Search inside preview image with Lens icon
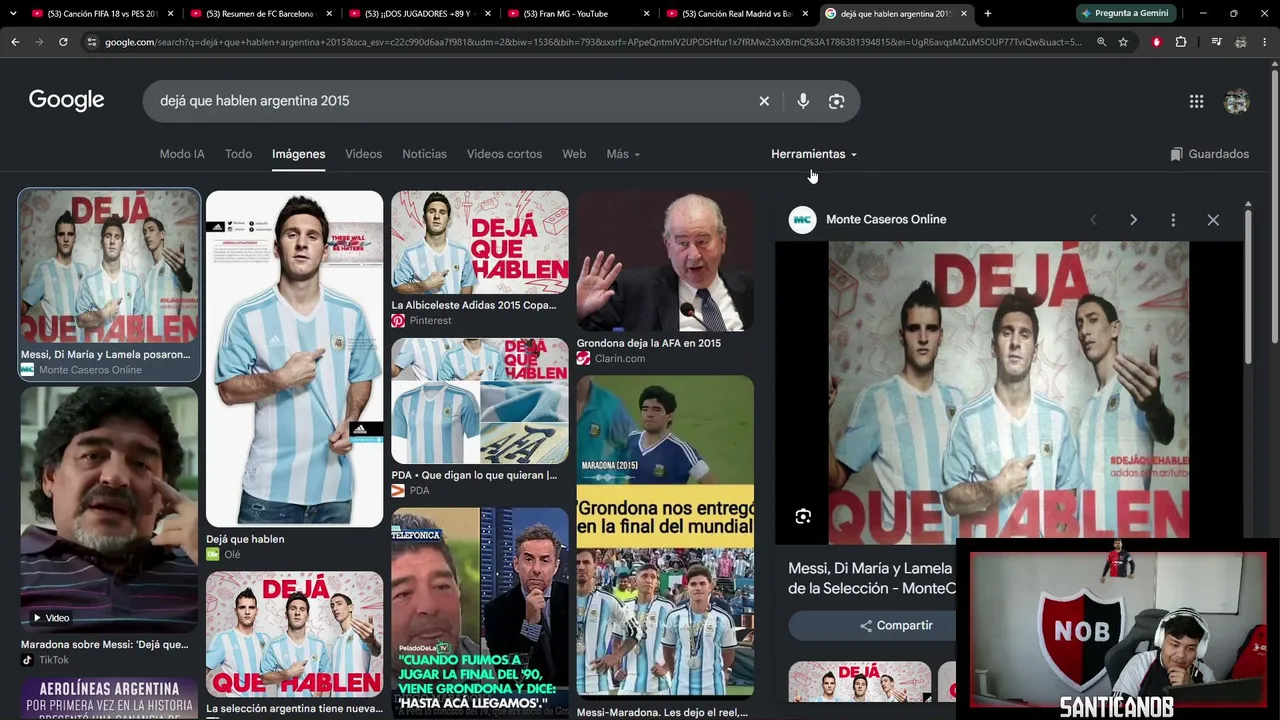 [803, 517]
